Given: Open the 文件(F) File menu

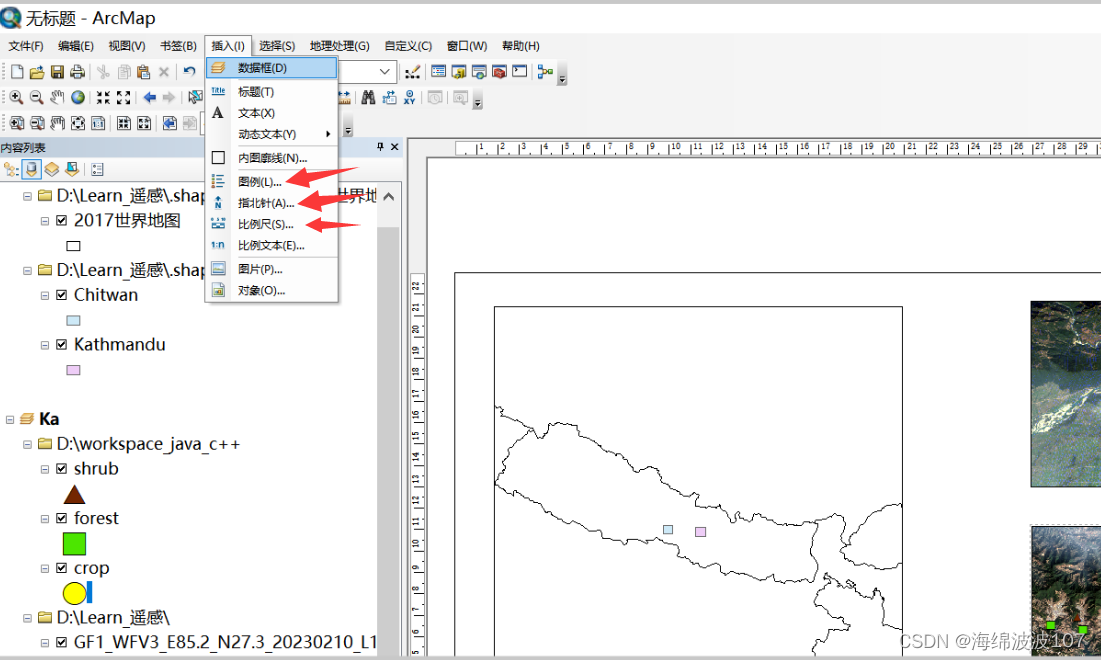Looking at the screenshot, I should click(x=26, y=46).
